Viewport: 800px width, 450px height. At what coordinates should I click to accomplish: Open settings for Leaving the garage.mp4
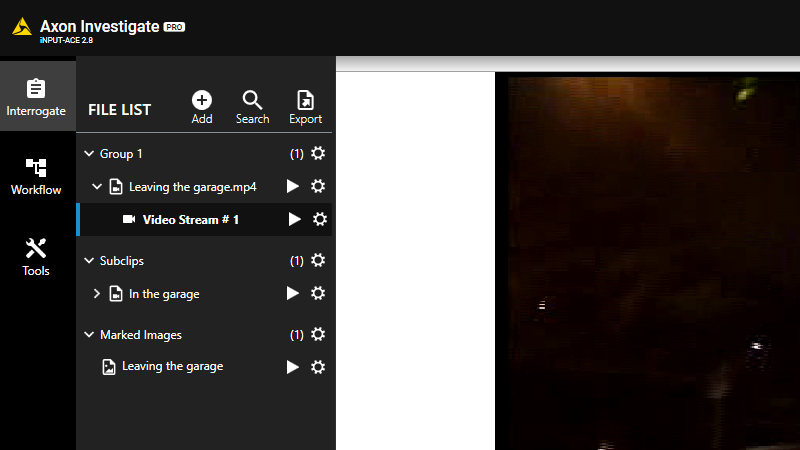click(318, 186)
